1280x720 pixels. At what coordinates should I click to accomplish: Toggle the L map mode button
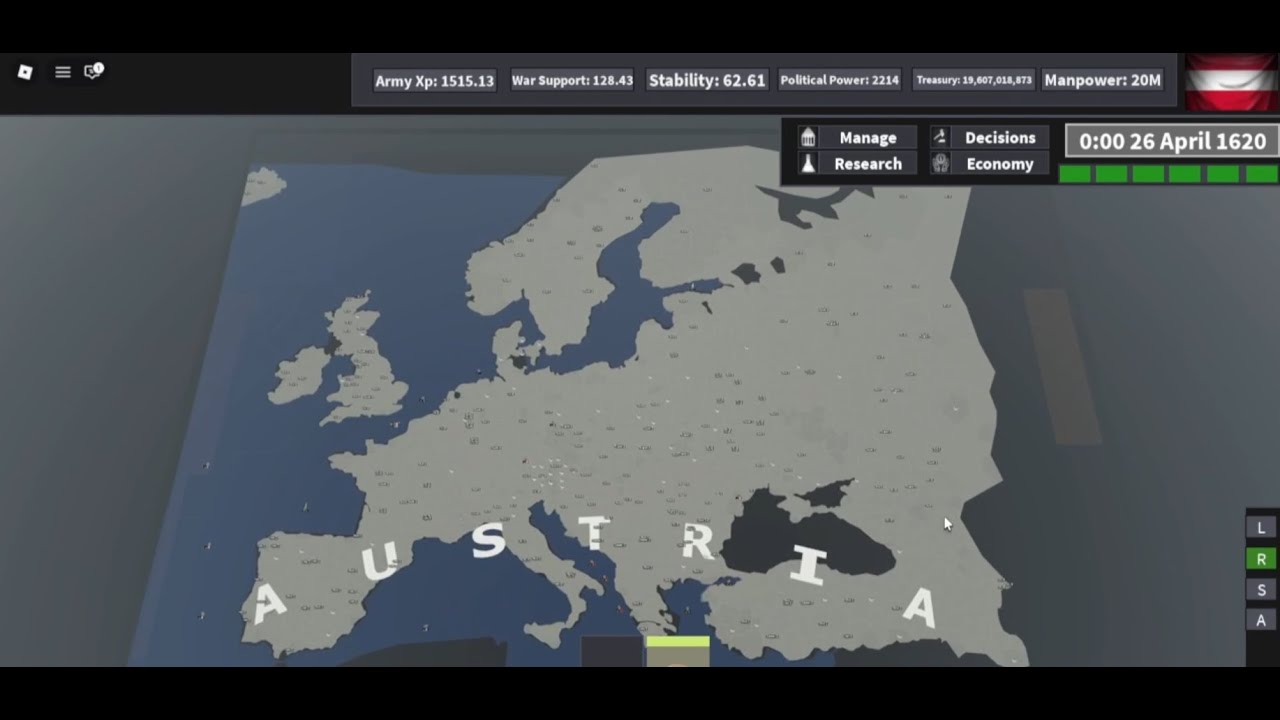pyautogui.click(x=1261, y=528)
